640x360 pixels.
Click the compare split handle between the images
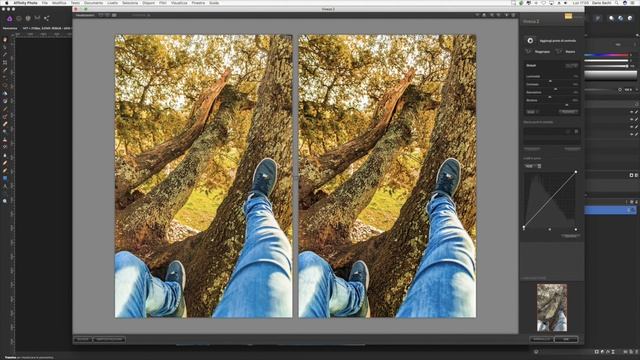pyautogui.click(x=296, y=177)
